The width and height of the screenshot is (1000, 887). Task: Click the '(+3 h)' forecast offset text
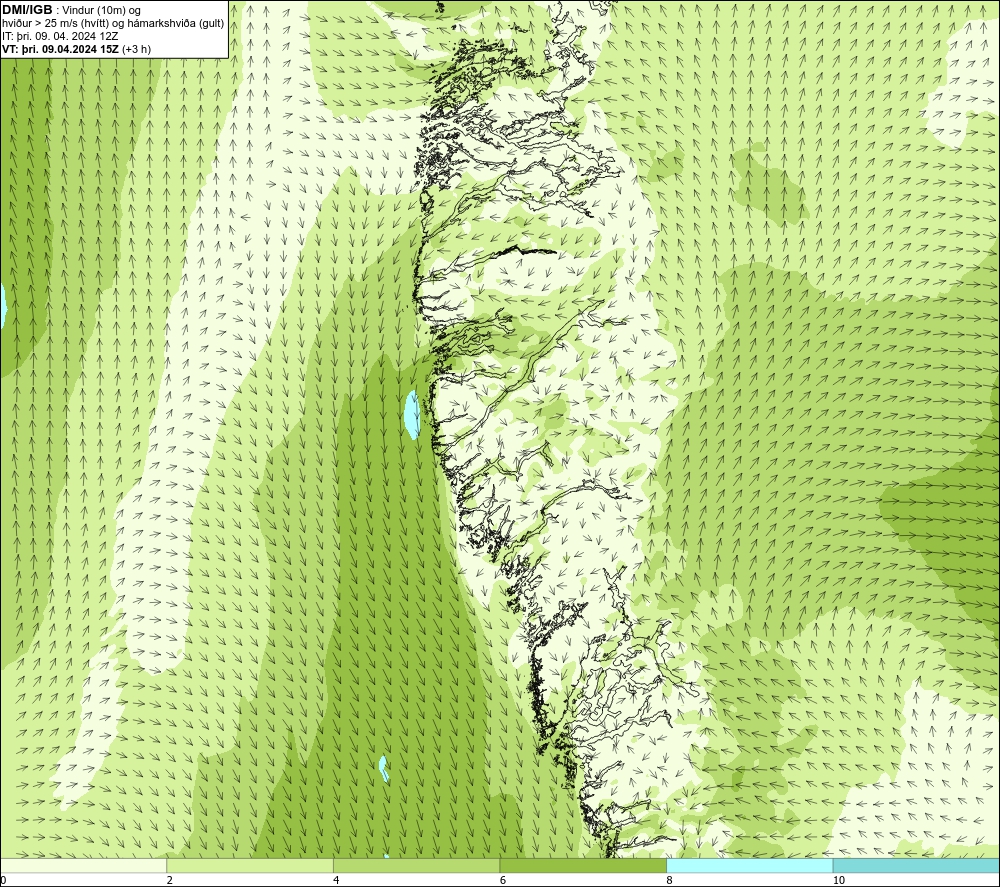pos(136,49)
